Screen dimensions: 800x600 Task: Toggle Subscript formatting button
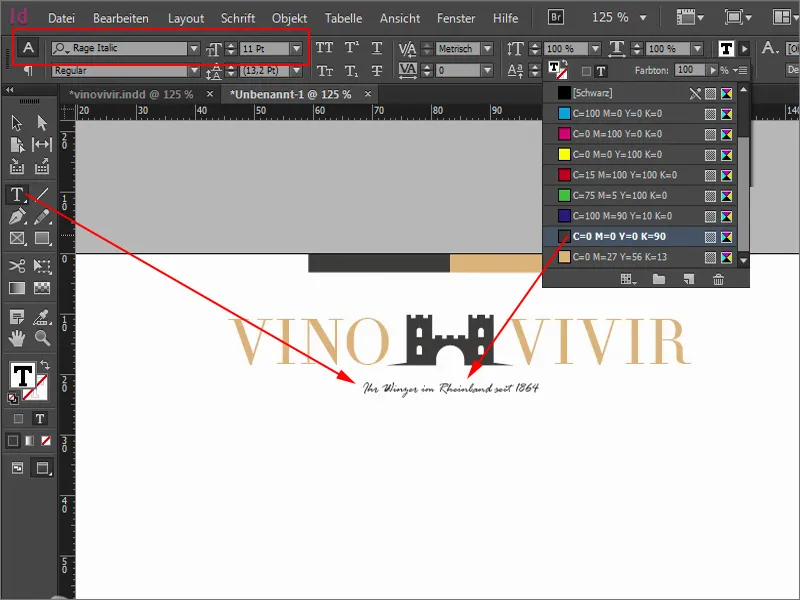coord(351,70)
